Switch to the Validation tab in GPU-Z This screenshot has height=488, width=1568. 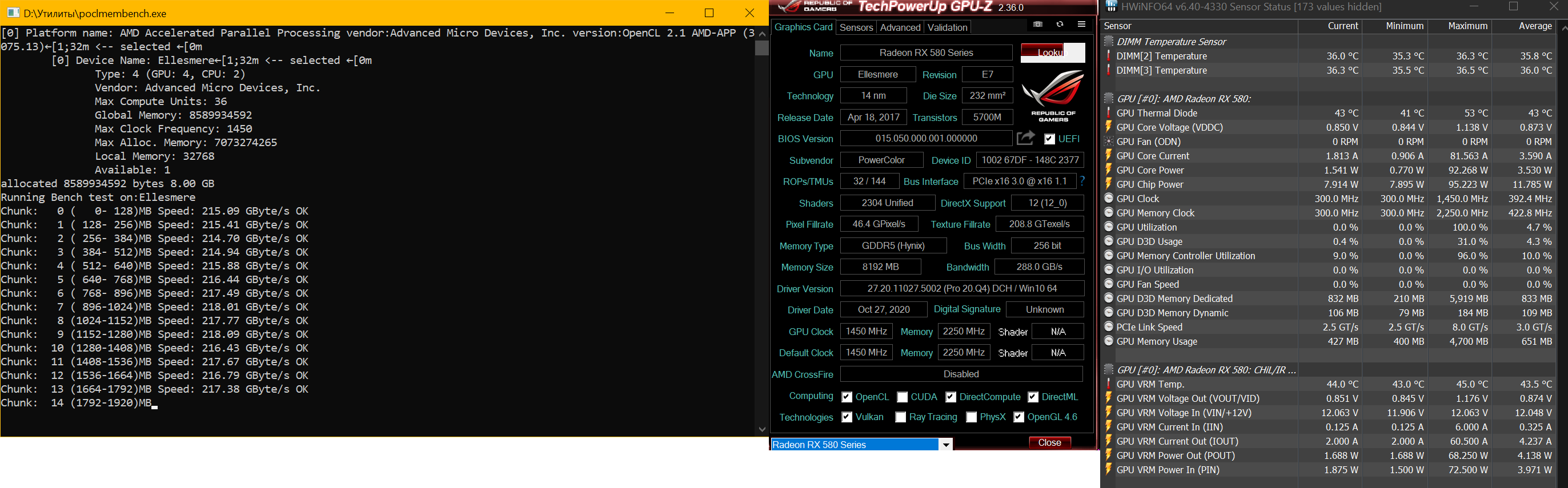pyautogui.click(x=947, y=27)
